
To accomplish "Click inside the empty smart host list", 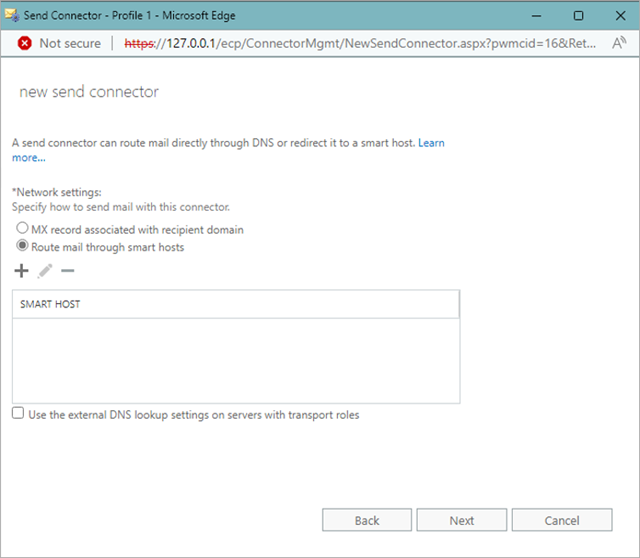I will [235, 360].
